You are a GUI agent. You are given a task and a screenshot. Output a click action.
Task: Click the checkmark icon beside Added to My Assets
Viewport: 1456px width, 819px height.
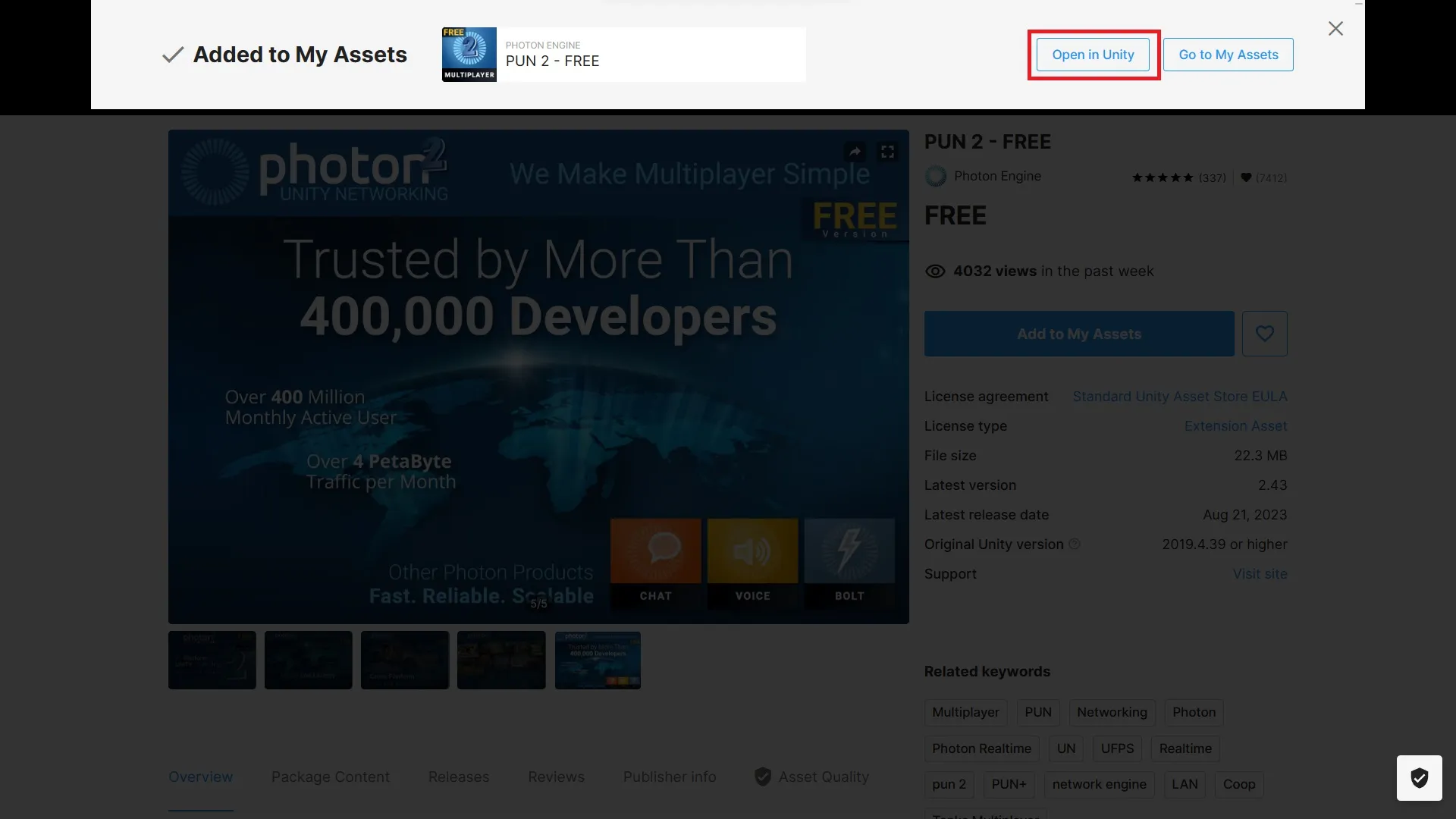pos(173,55)
